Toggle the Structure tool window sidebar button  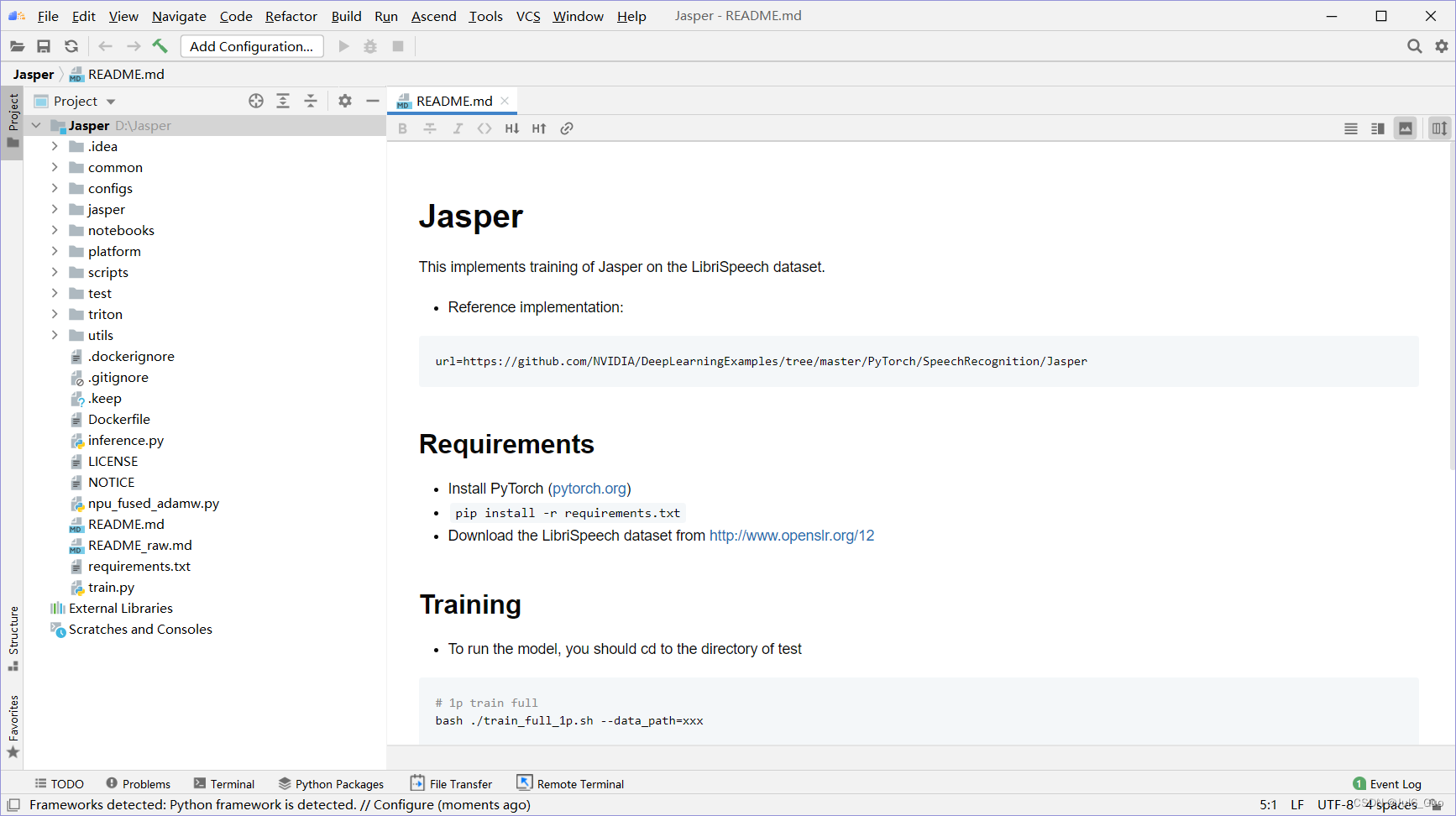pyautogui.click(x=13, y=639)
